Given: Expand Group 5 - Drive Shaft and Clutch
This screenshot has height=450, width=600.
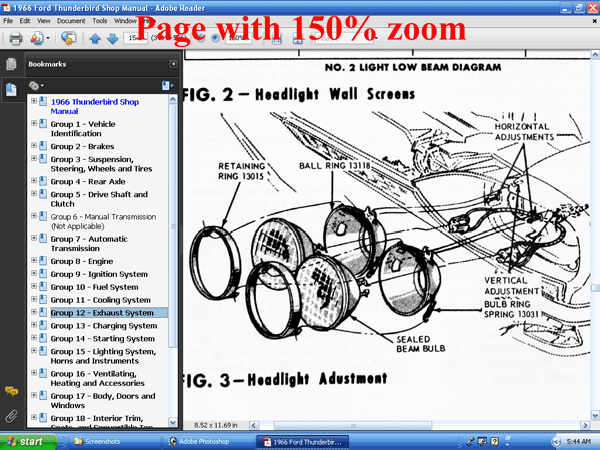Looking at the screenshot, I should click(34, 194).
